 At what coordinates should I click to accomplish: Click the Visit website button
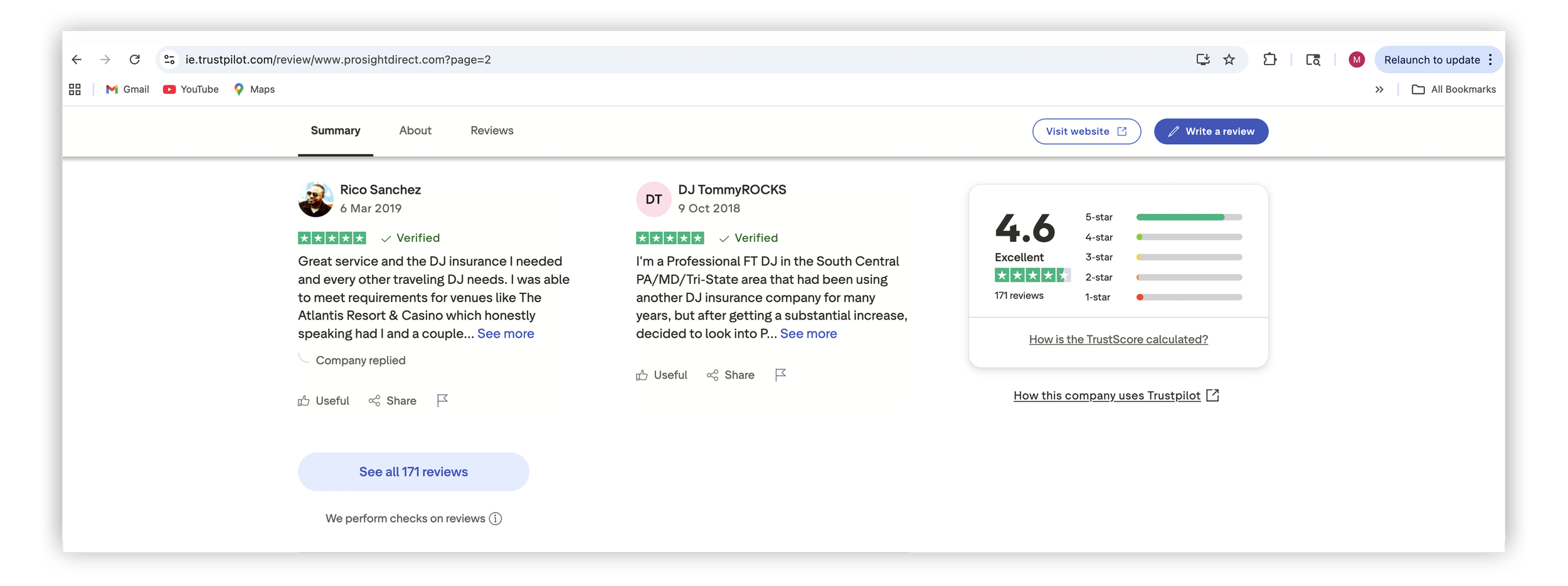click(x=1086, y=132)
